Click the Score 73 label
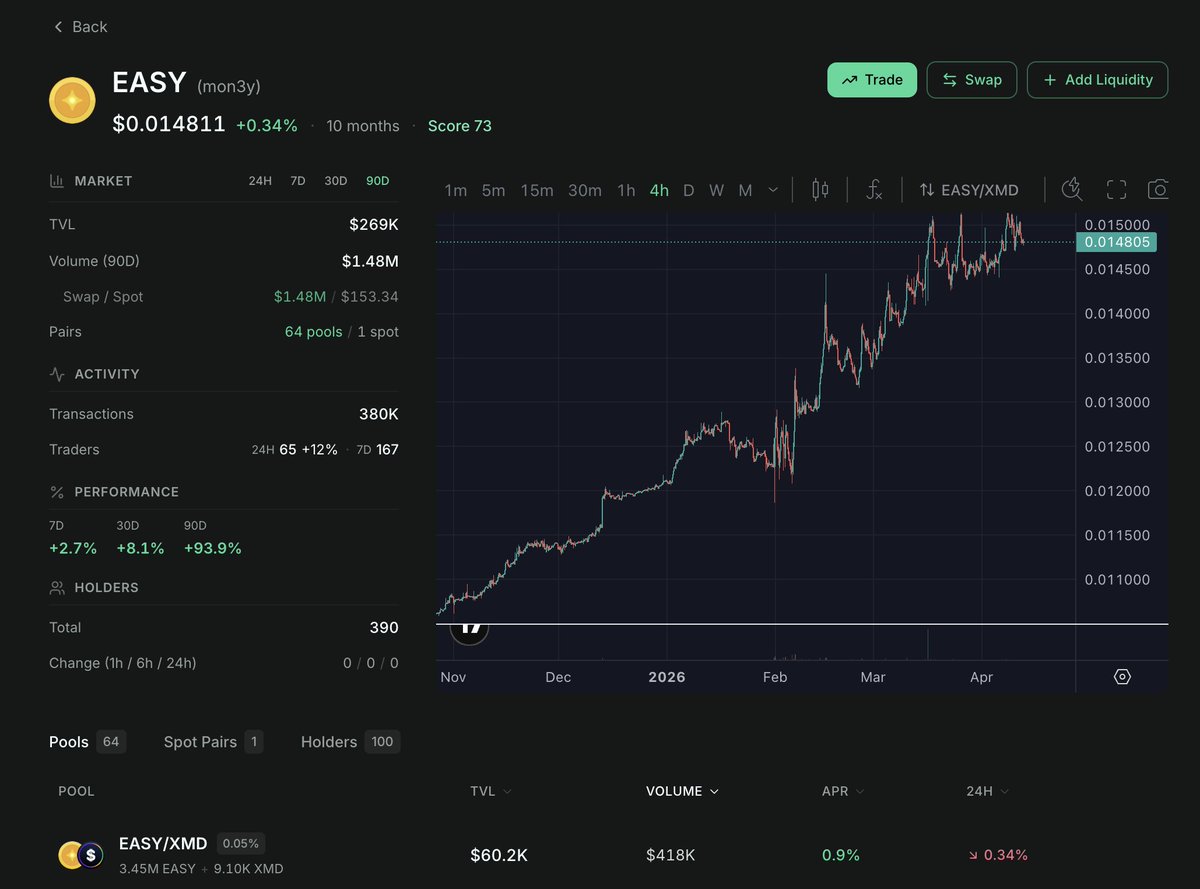Image resolution: width=1200 pixels, height=889 pixels. pos(460,126)
